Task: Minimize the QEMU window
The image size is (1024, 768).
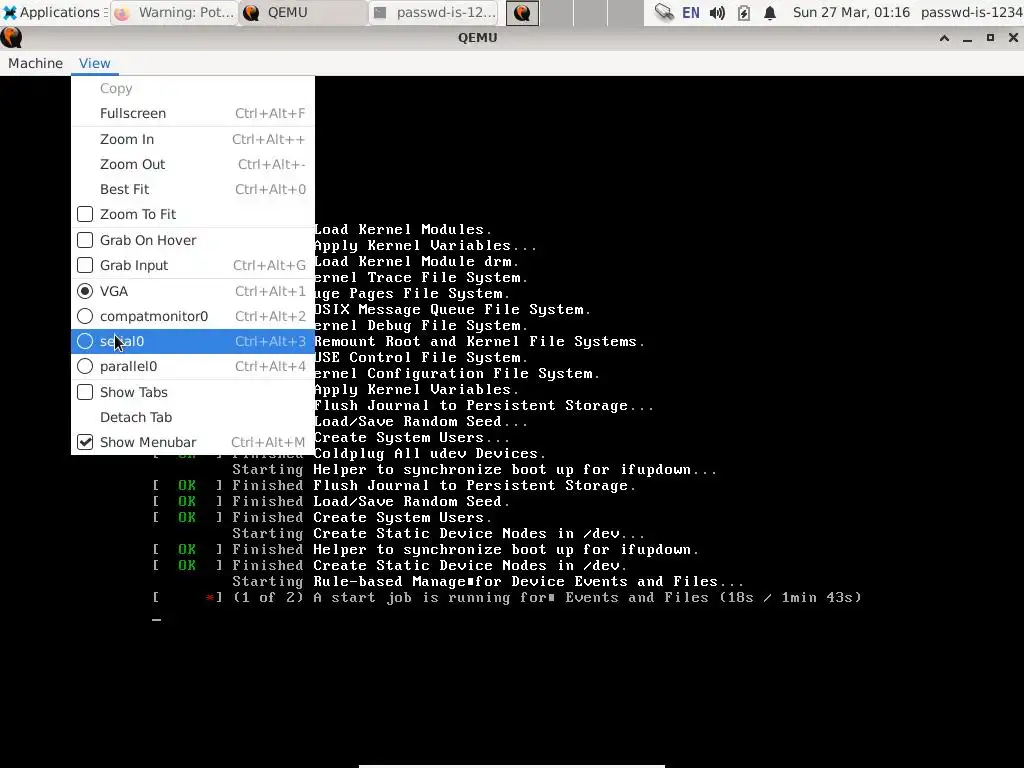Action: click(967, 38)
